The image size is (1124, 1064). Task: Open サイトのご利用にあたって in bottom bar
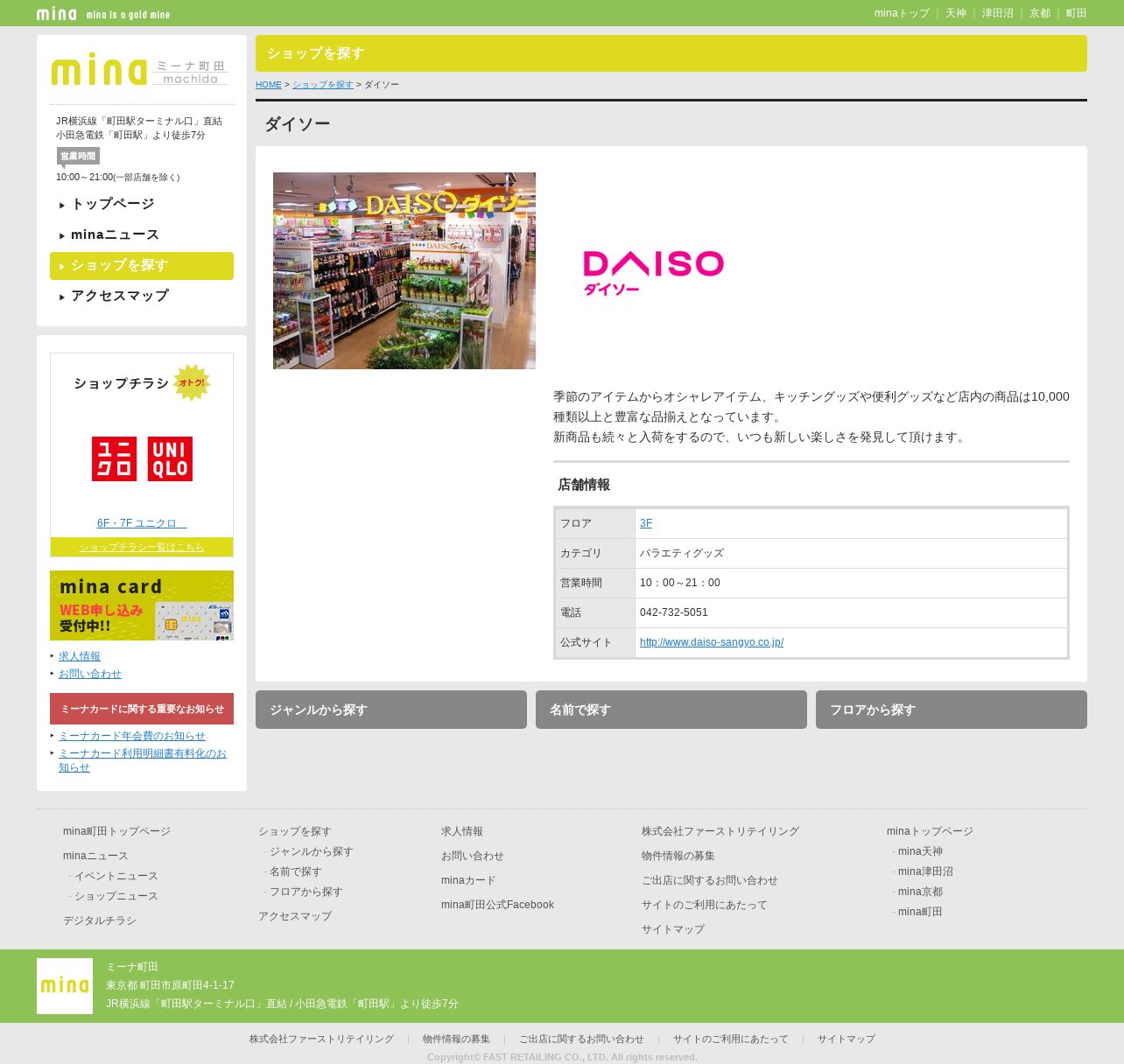pyautogui.click(x=731, y=1039)
